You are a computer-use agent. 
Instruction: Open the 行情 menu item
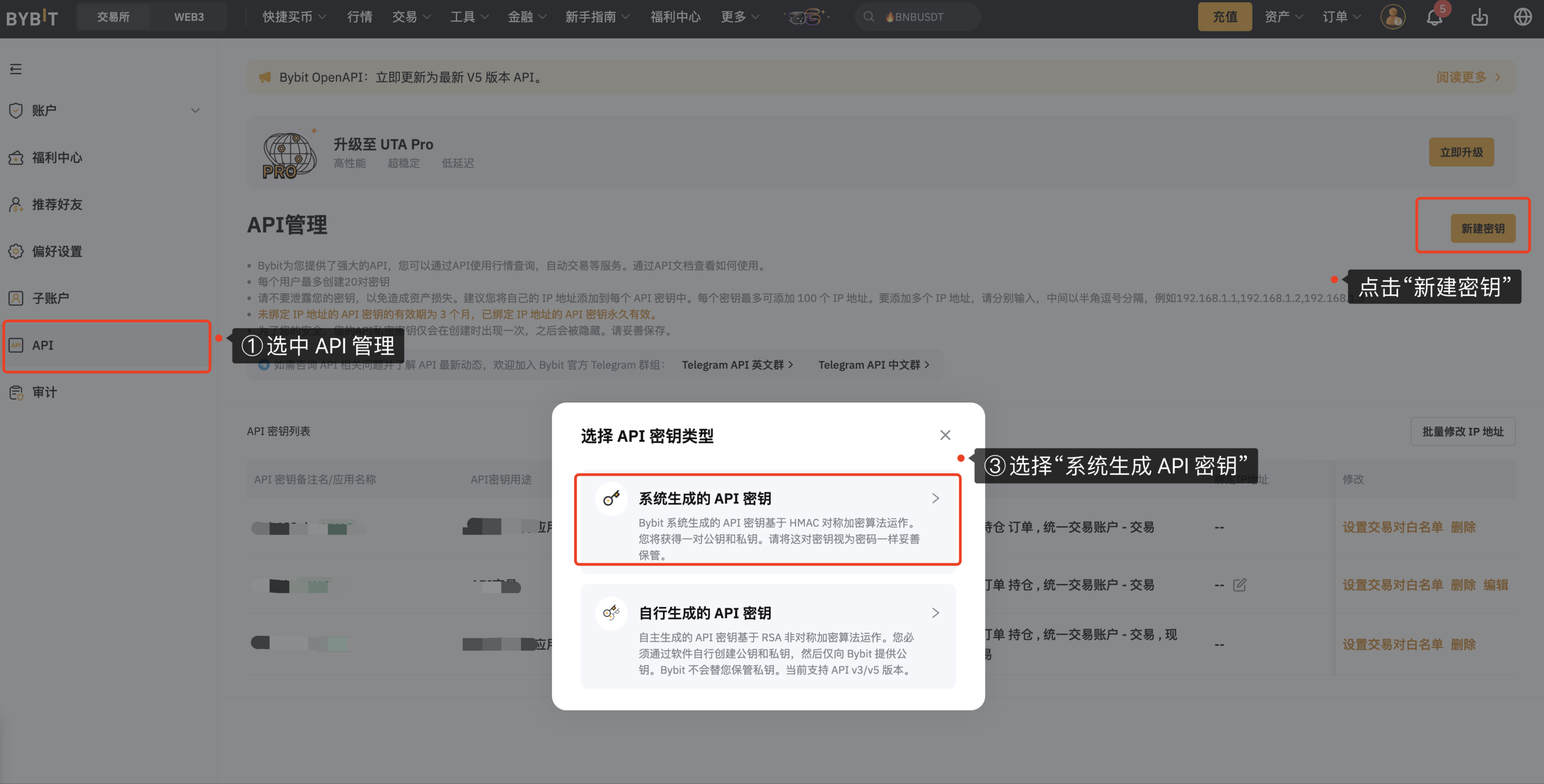(360, 17)
